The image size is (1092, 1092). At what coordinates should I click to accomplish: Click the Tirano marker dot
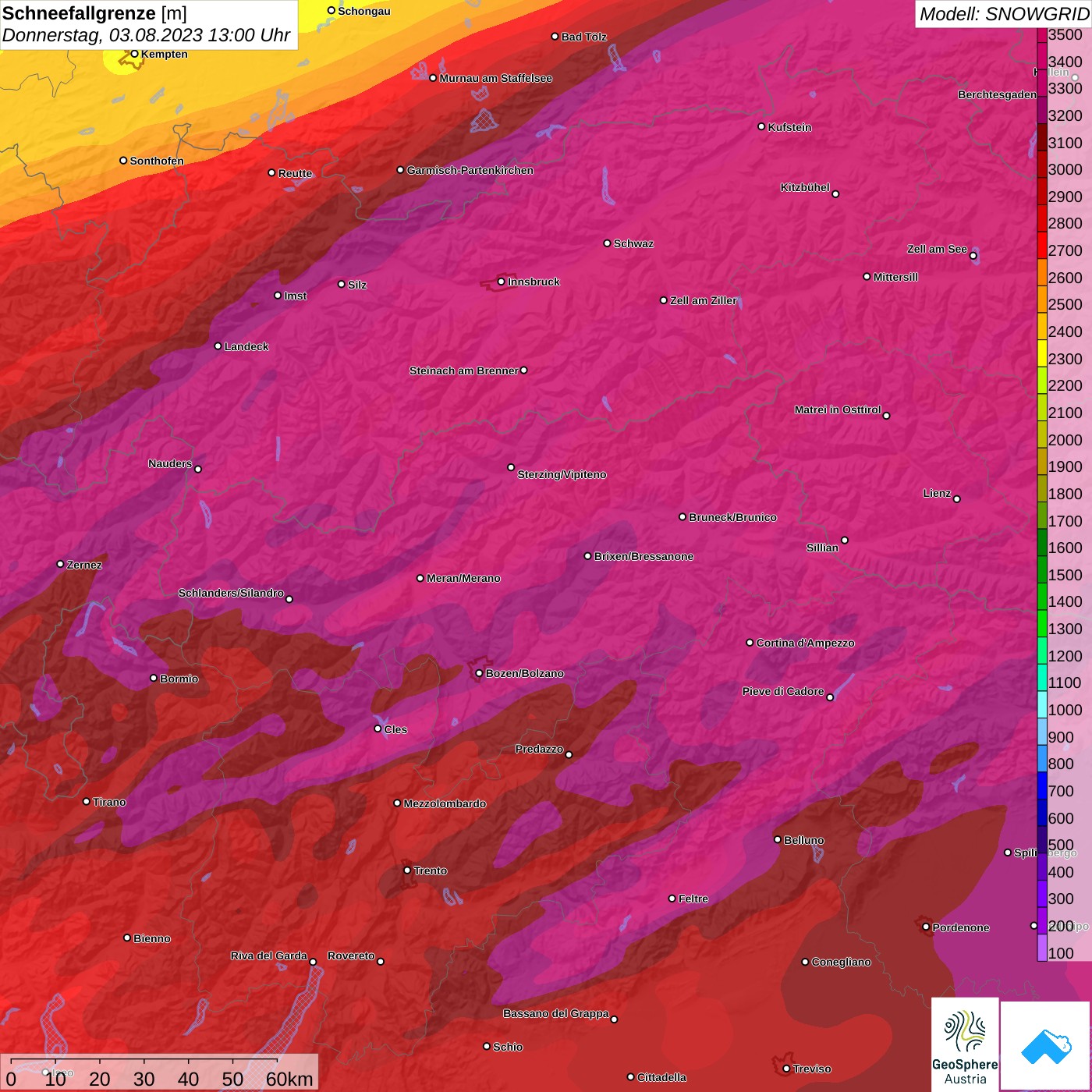click(87, 802)
